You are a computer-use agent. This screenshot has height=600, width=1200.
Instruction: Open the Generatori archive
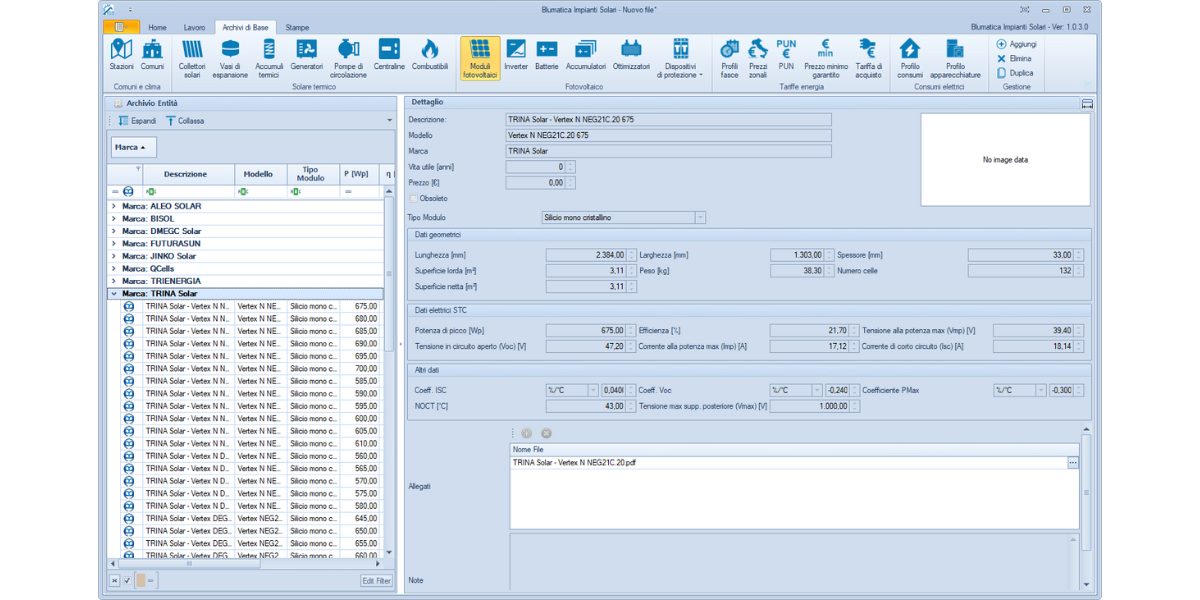pyautogui.click(x=307, y=57)
